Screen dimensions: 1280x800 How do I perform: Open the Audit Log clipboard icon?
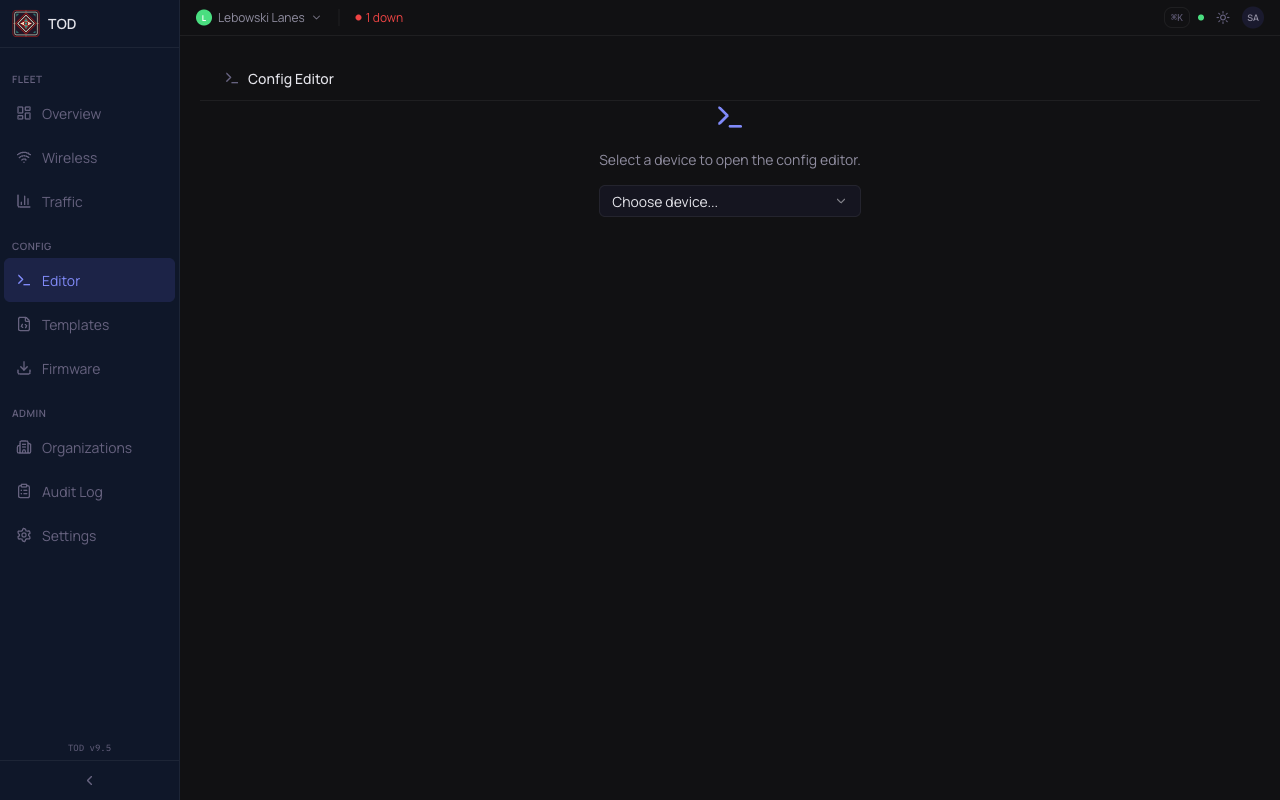tap(24, 492)
